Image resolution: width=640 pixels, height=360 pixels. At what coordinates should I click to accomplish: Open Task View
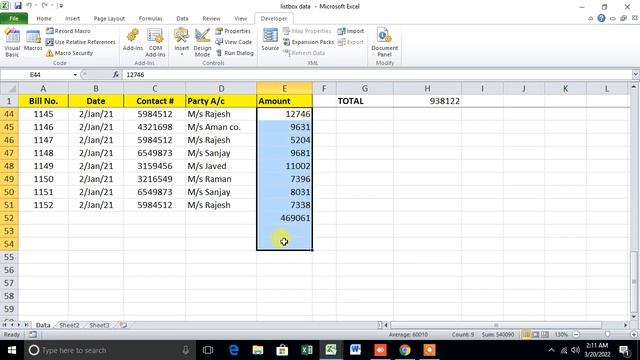208,350
